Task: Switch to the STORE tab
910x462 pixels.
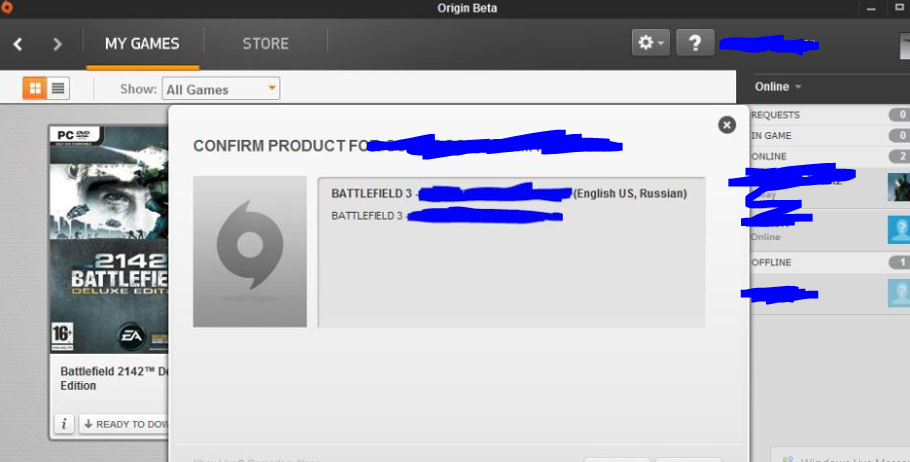Action: [266, 44]
